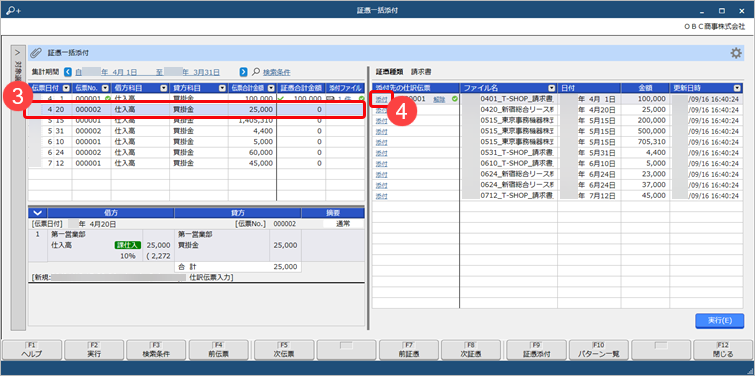Select slip row dated 6/24 for 60,000
The width and height of the screenshot is (755, 376).
[x=196, y=153]
